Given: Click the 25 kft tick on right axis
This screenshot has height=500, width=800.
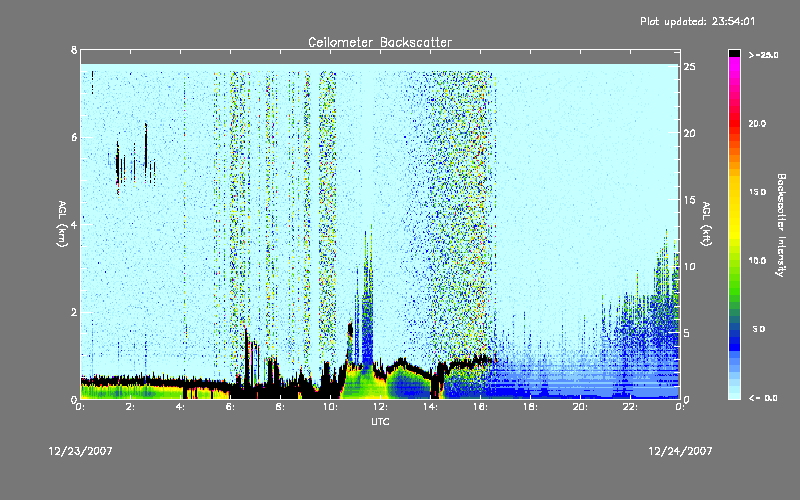Looking at the screenshot, I should point(689,67).
